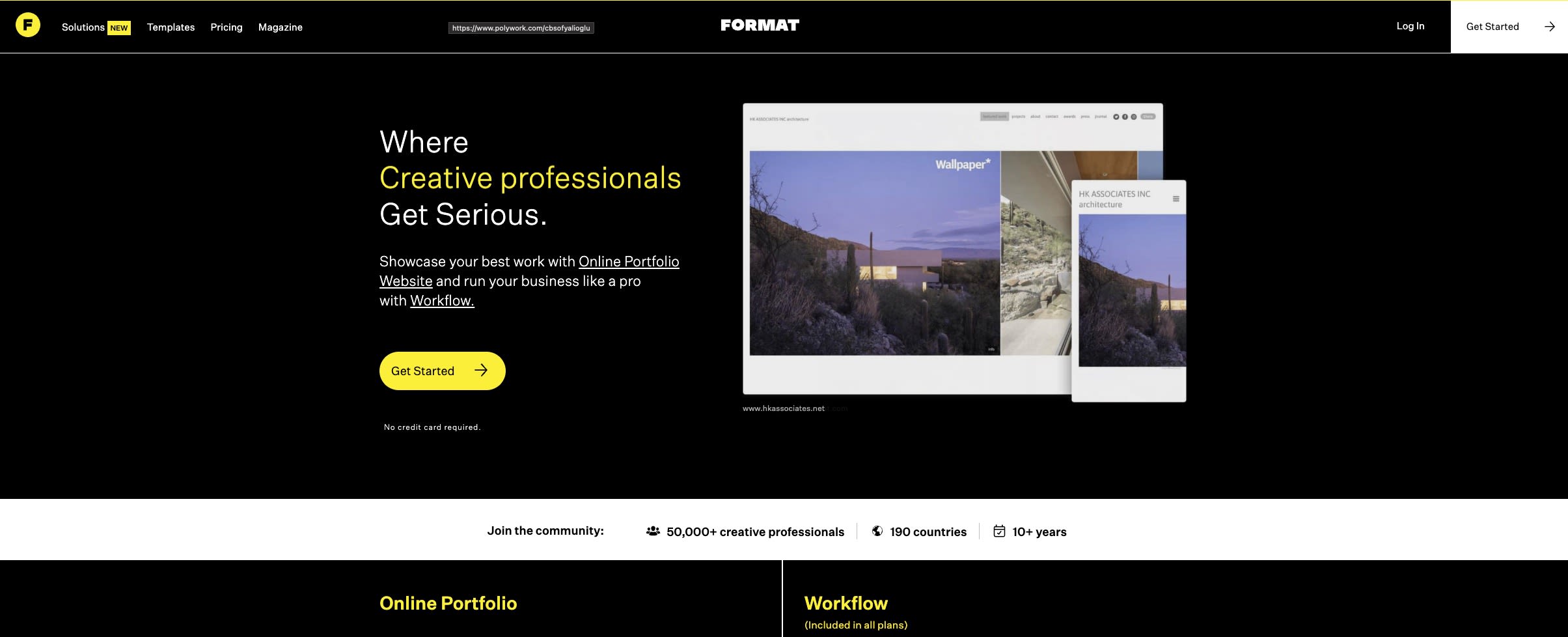
Task: Follow the Online Portfolio Website link
Action: (x=529, y=271)
